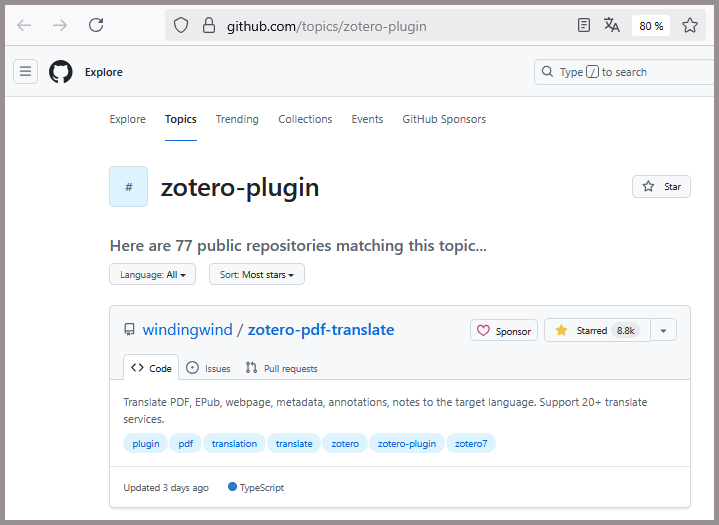The image size is (719, 525).
Task: Open the tracking protection shield icon
Action: [x=181, y=25]
